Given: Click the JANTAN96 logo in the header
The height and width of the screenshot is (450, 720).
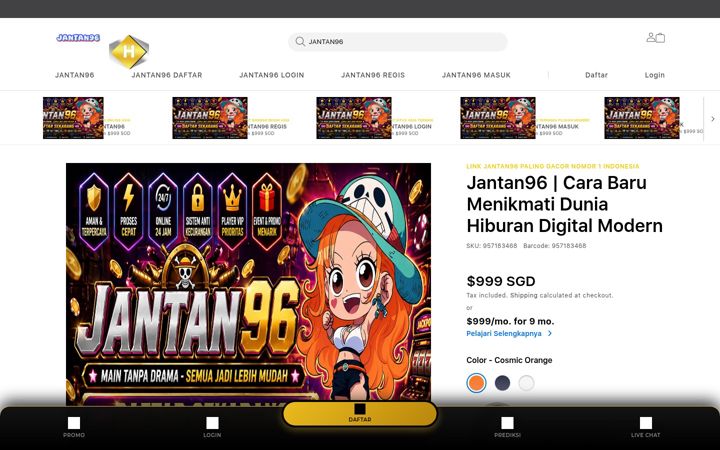Looking at the screenshot, I should [x=78, y=38].
